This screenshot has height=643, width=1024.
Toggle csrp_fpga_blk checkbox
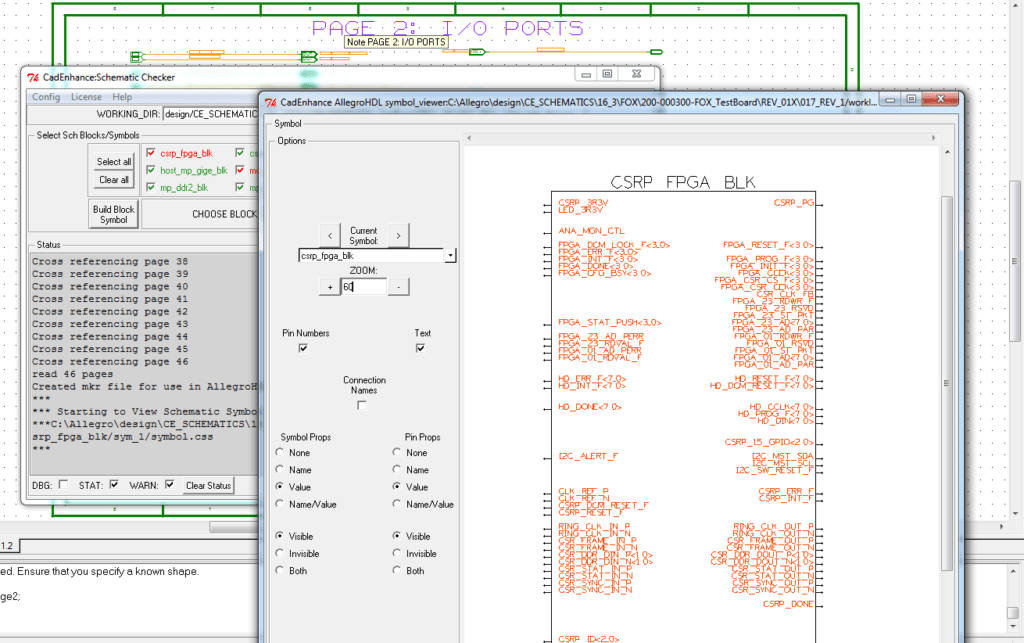click(x=151, y=153)
